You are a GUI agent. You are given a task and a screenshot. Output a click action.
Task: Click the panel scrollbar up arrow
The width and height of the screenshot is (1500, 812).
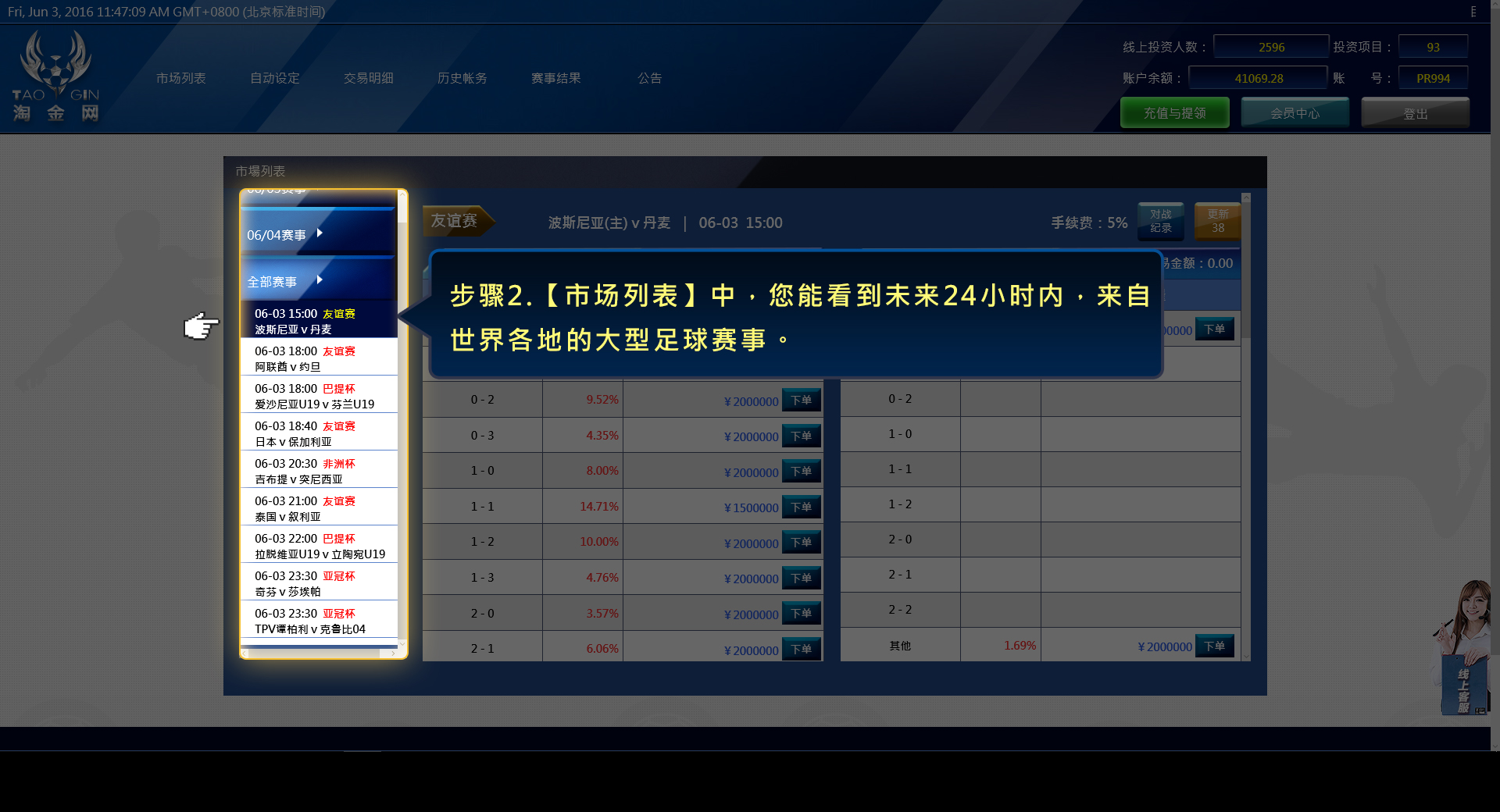pyautogui.click(x=404, y=197)
